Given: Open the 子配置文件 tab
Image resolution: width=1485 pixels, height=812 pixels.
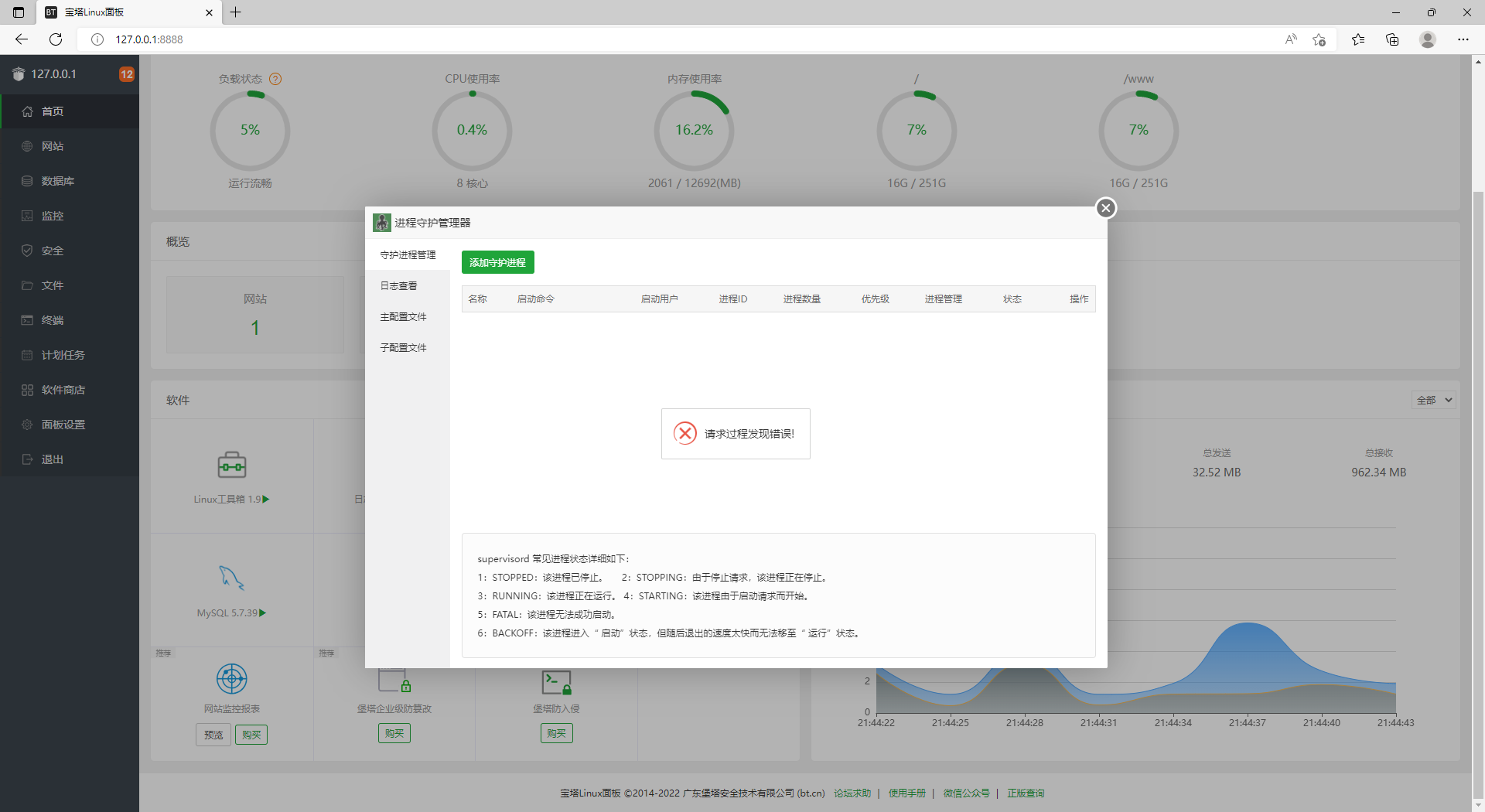Looking at the screenshot, I should point(408,347).
